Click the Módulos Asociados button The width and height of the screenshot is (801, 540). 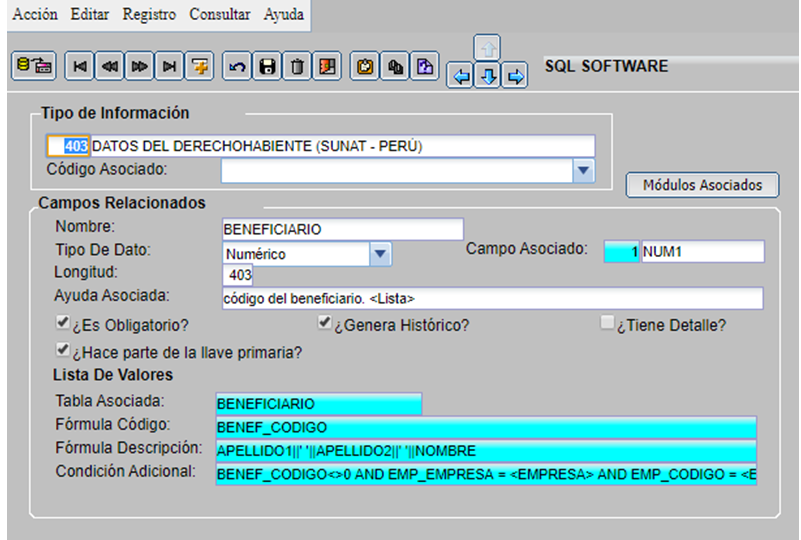click(702, 185)
